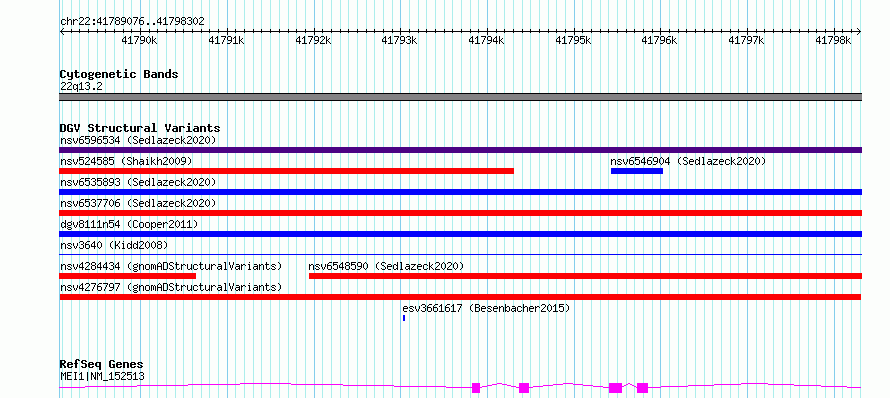Click the red nsv4276797 variant bar
Image resolution: width=890 pixels, height=398 pixels.
pos(460,297)
